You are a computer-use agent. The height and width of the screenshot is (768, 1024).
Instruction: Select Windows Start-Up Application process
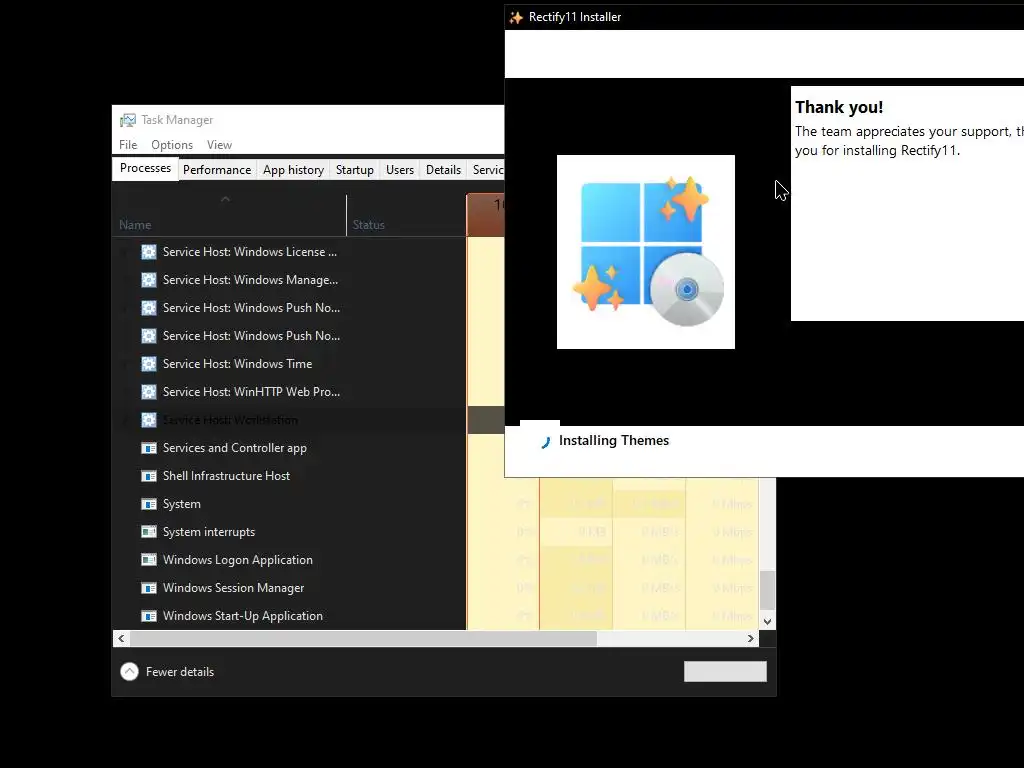[x=436, y=616]
